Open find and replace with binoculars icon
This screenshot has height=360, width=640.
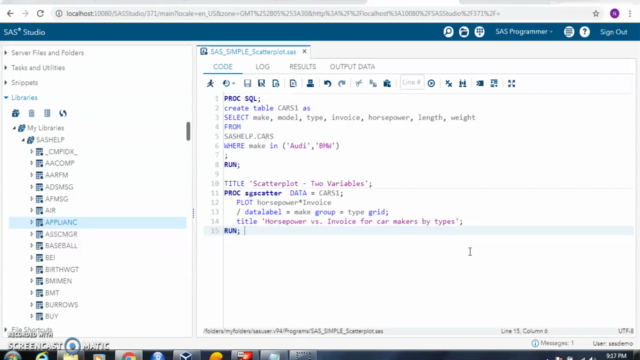(462, 83)
